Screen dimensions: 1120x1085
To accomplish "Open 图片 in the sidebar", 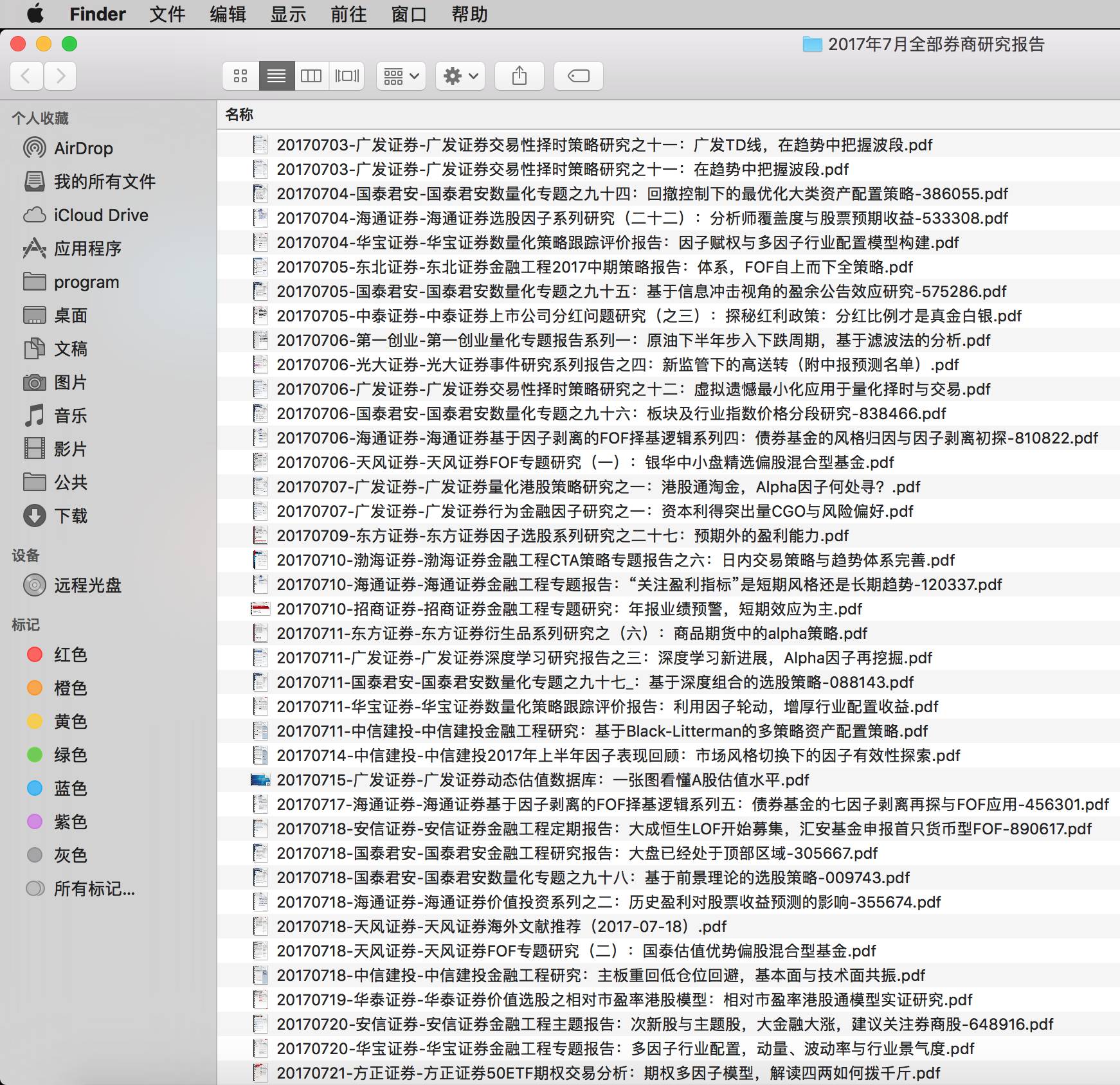I will click(x=56, y=382).
